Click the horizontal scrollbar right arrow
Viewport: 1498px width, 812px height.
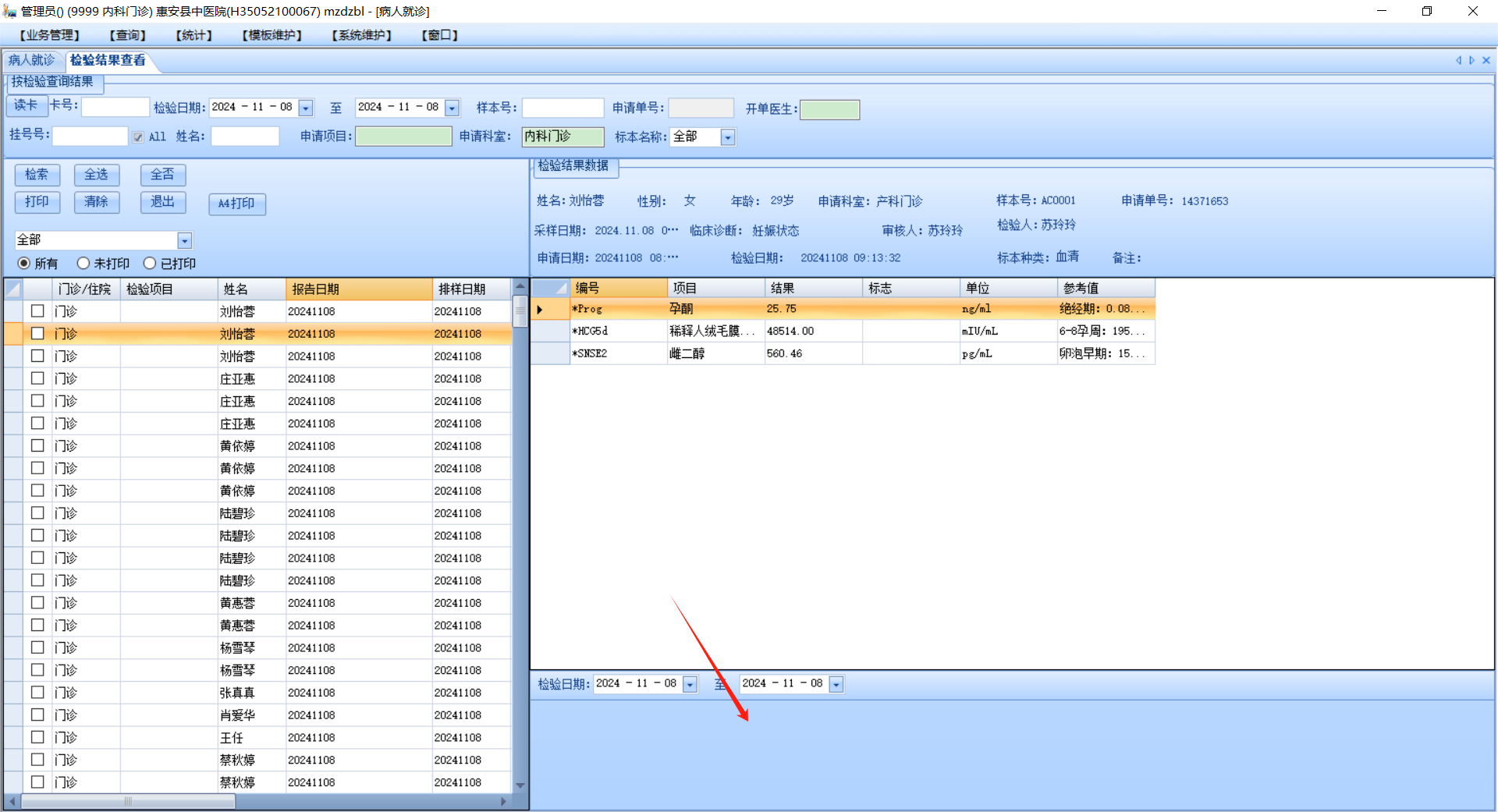pos(504,801)
